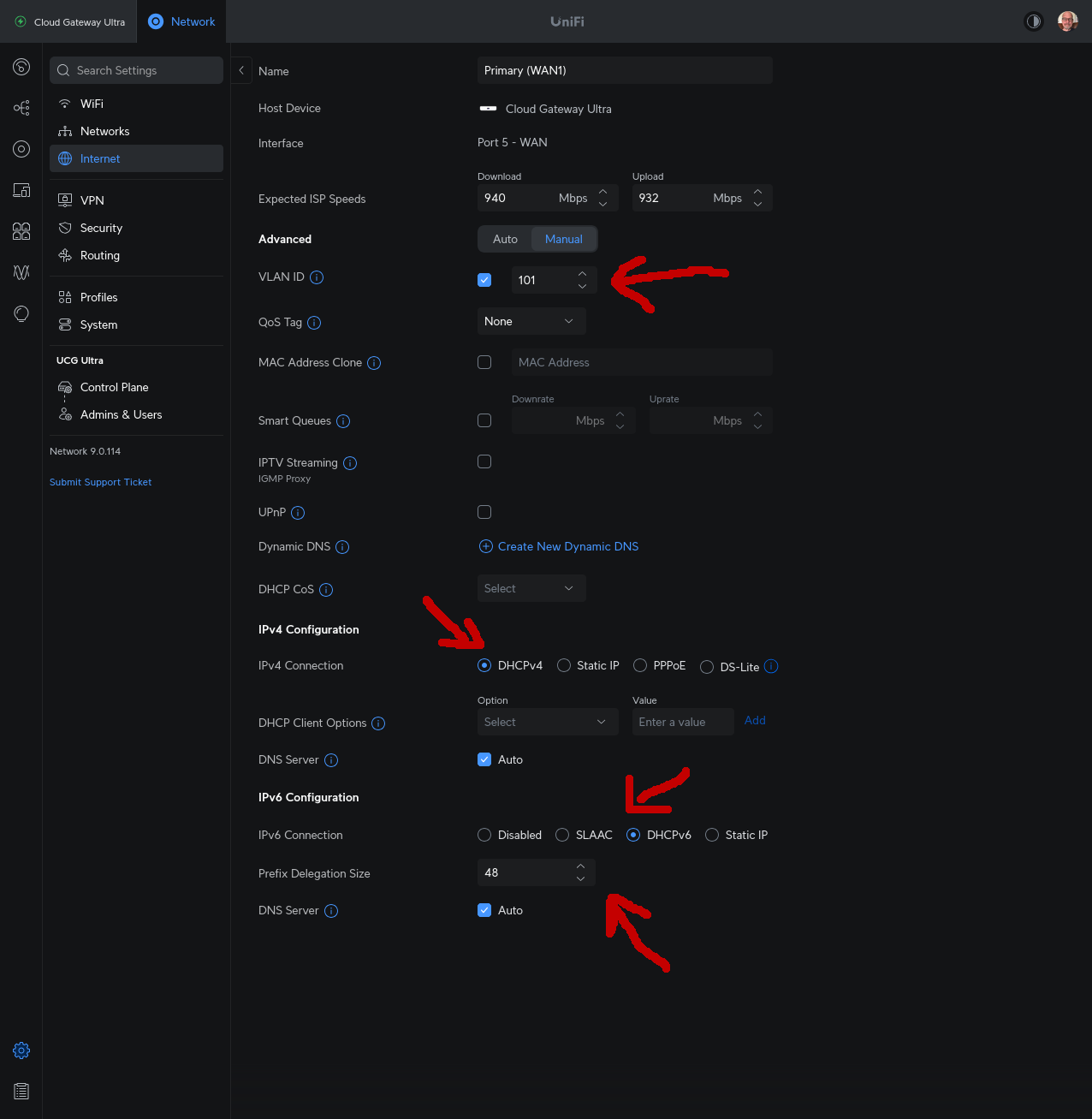This screenshot has height=1119, width=1092.
Task: Switch Advanced mode to Manual
Action: (564, 239)
